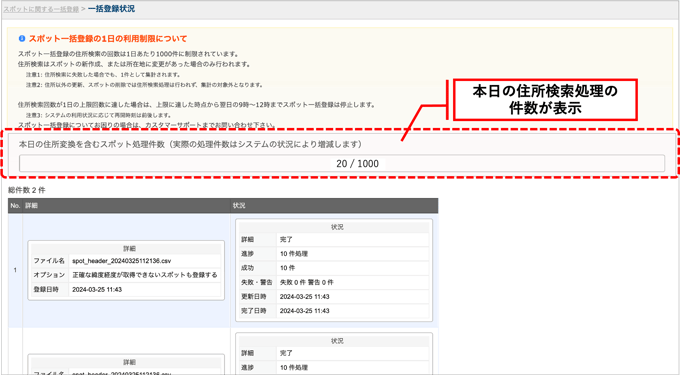Click the blue info icon beside the notice heading
Viewport: 680px width, 375px height.
22,39
